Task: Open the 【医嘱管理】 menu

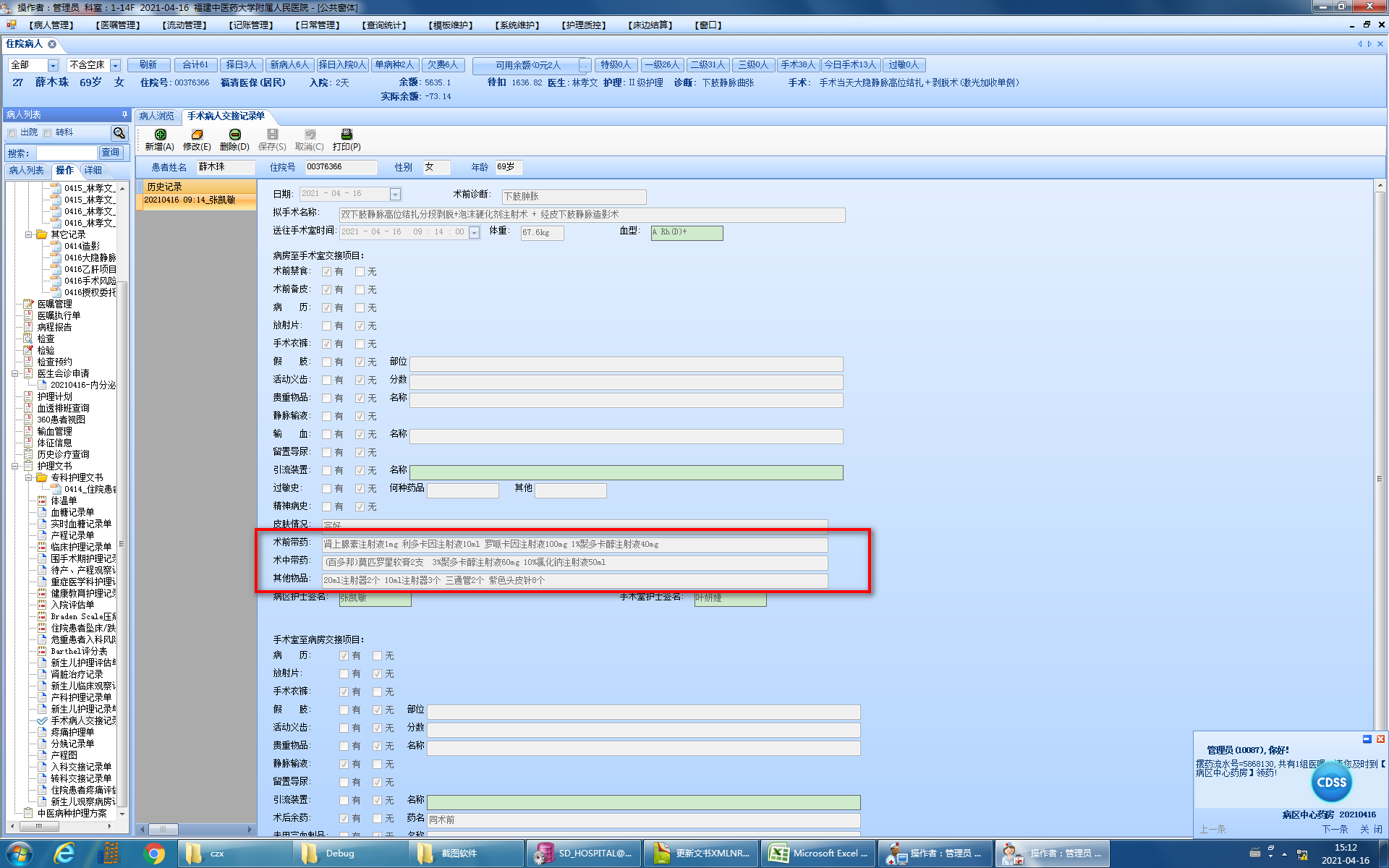Action: (117, 25)
